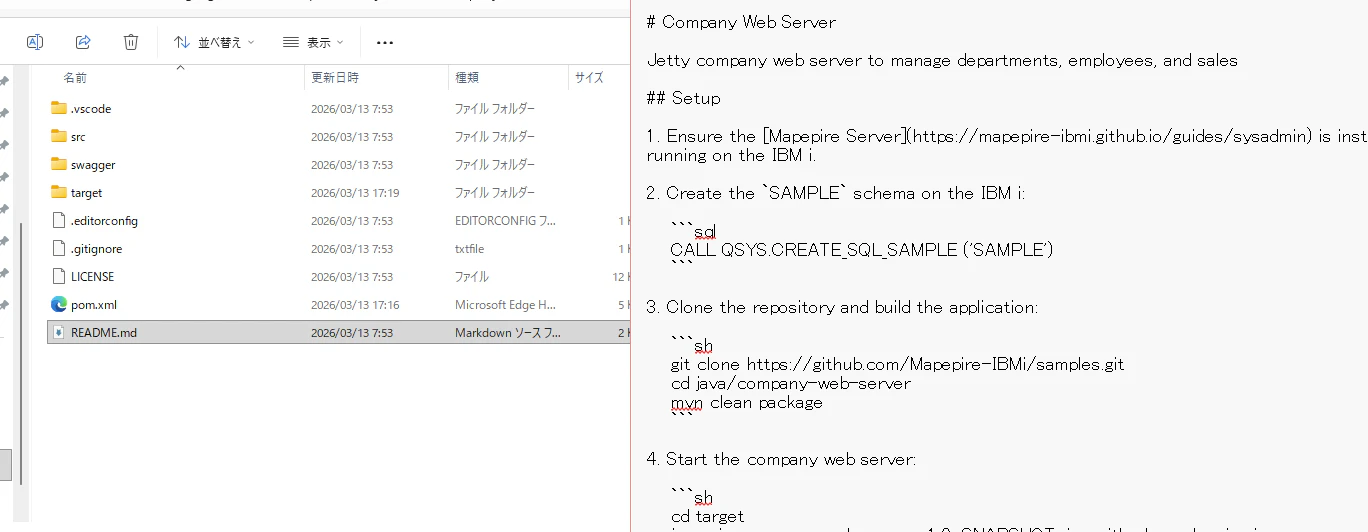Viewport: 1368px width, 532px height.
Task: Click the src folder icon
Action: [x=59, y=136]
